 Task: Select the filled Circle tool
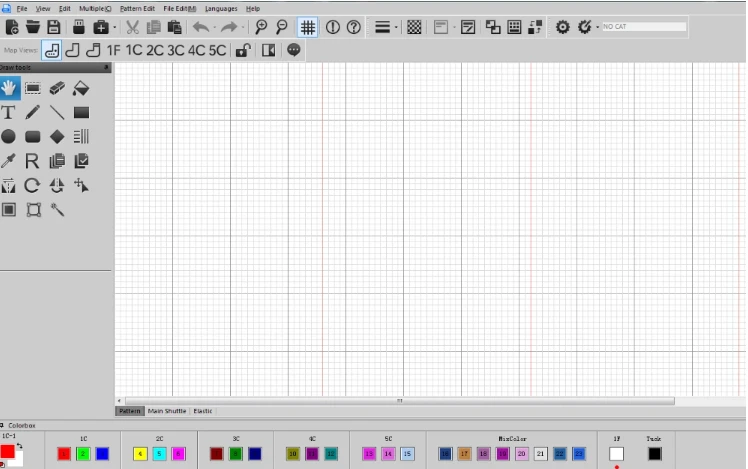coord(8,137)
